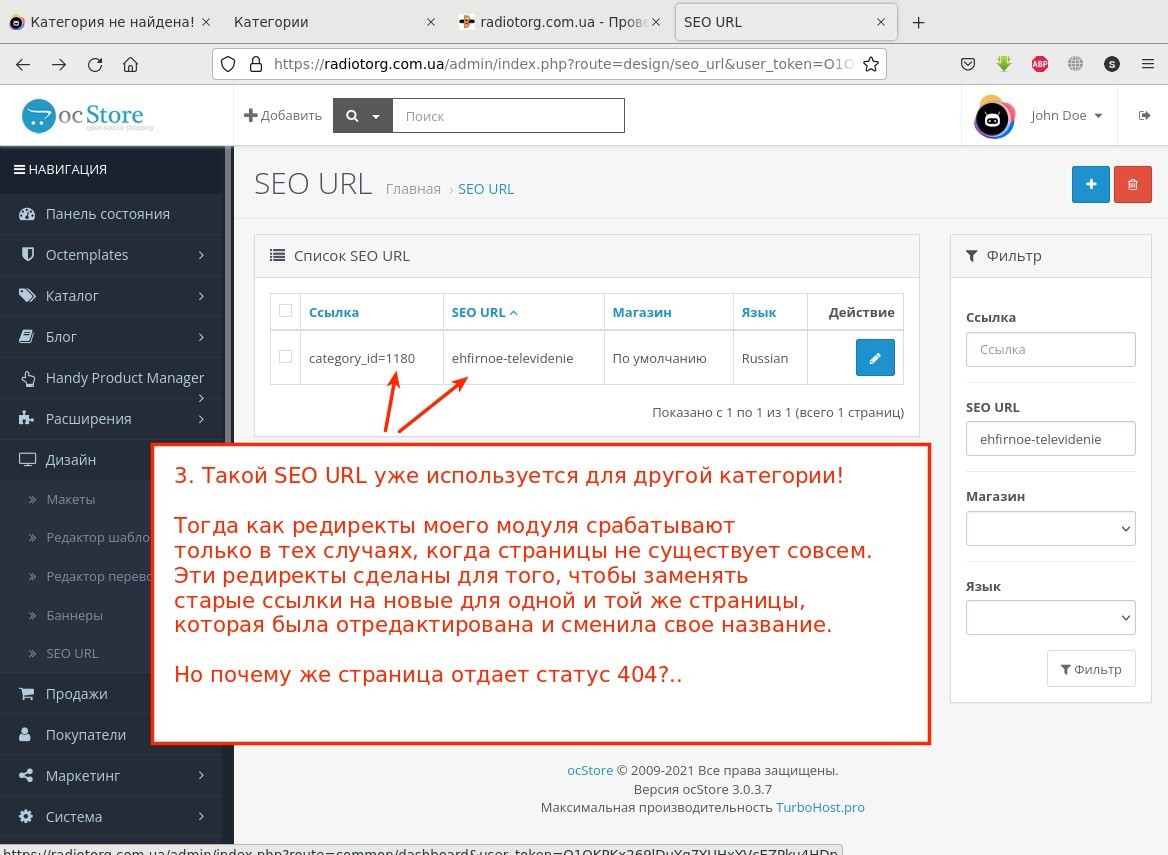
Task: Check the select-all checkbox in table header
Action: (286, 311)
